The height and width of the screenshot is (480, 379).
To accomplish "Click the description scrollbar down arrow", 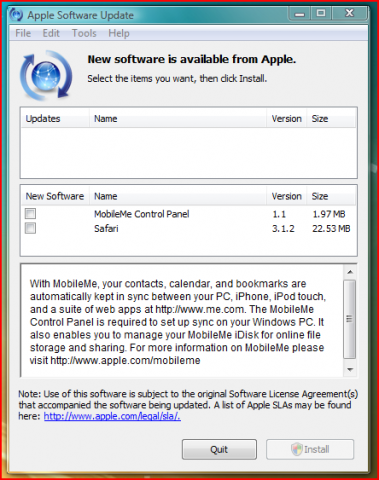I will point(350,369).
